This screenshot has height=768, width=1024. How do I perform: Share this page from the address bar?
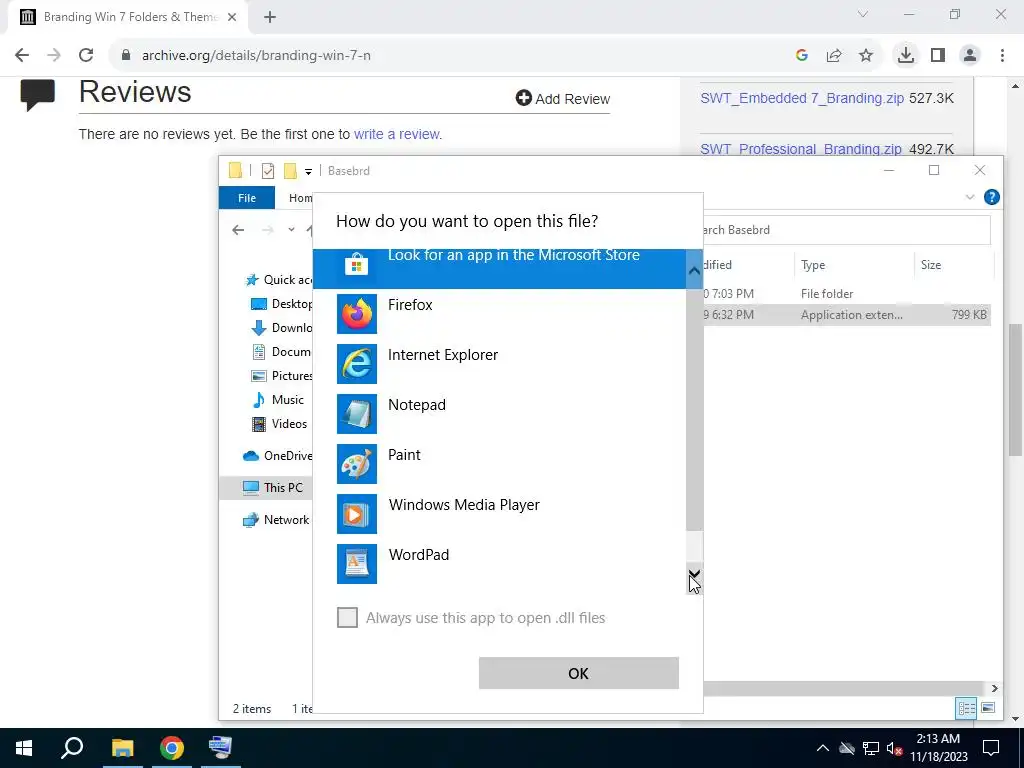834,56
